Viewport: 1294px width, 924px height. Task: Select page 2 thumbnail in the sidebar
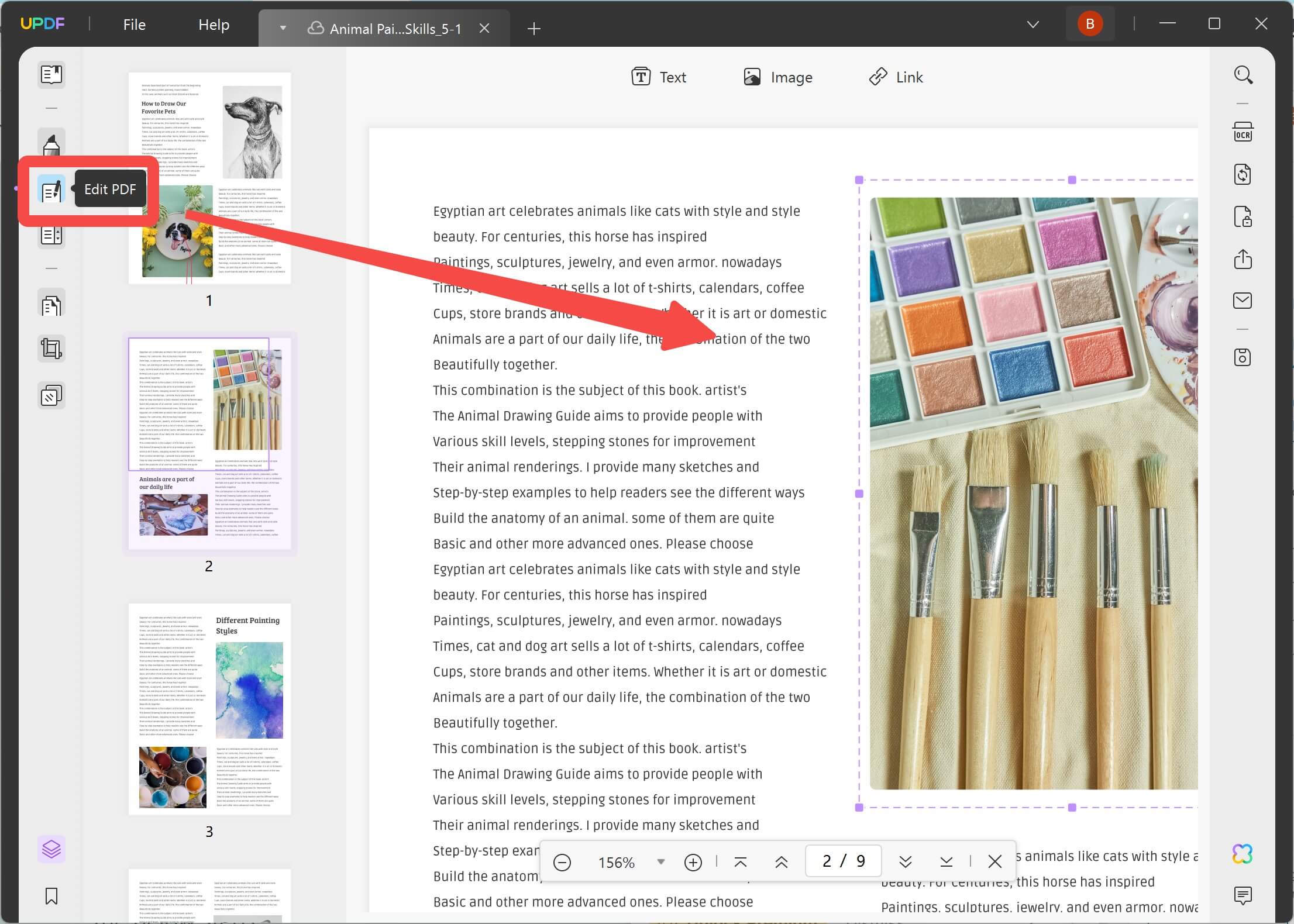[x=209, y=443]
